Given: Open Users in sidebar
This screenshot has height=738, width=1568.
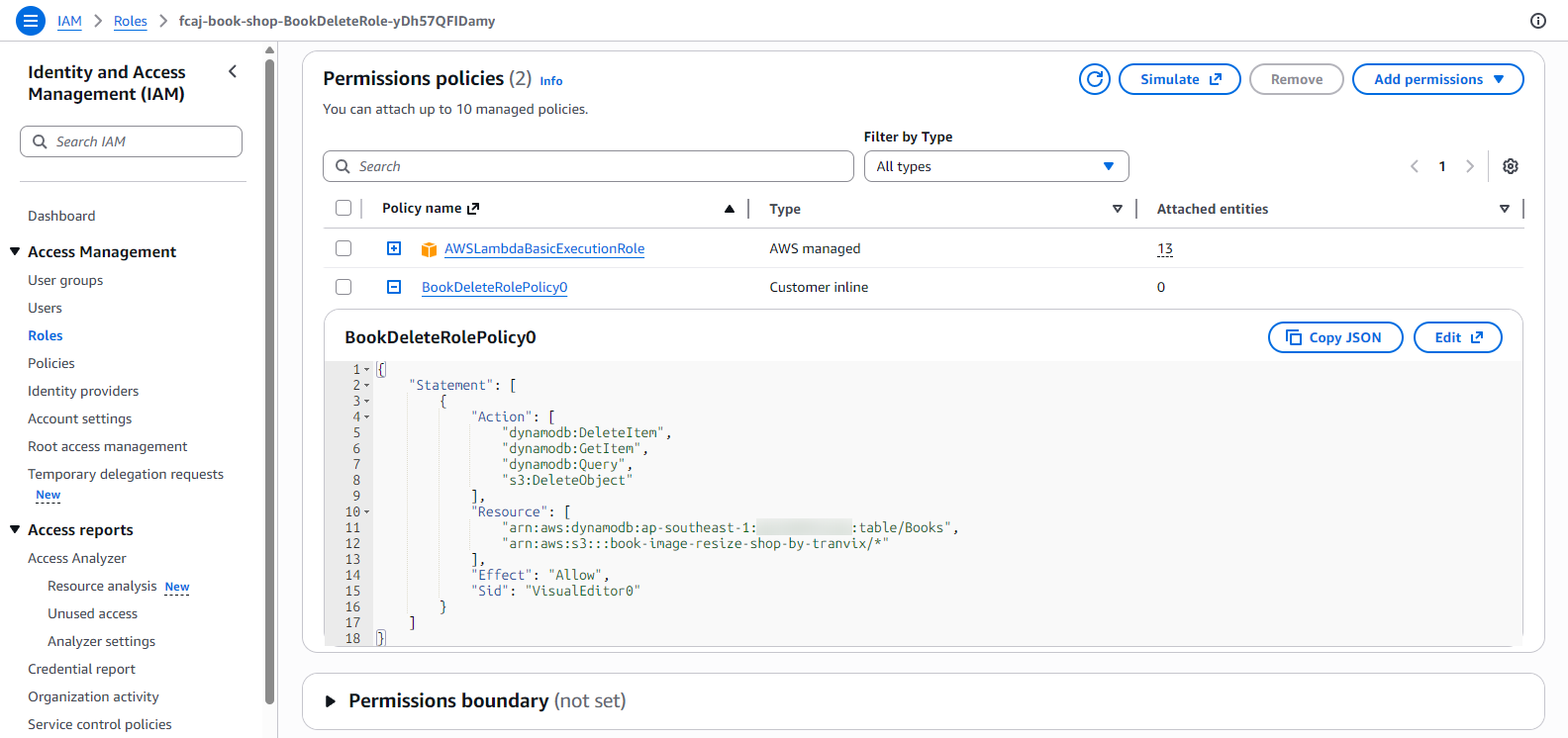Looking at the screenshot, I should click(x=45, y=308).
